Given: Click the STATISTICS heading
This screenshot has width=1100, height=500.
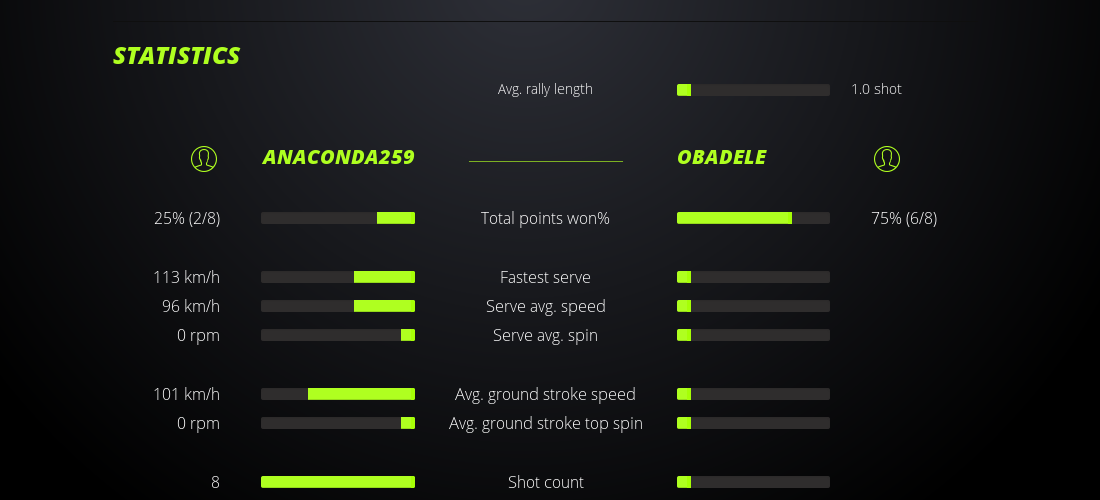Looking at the screenshot, I should click(177, 56).
